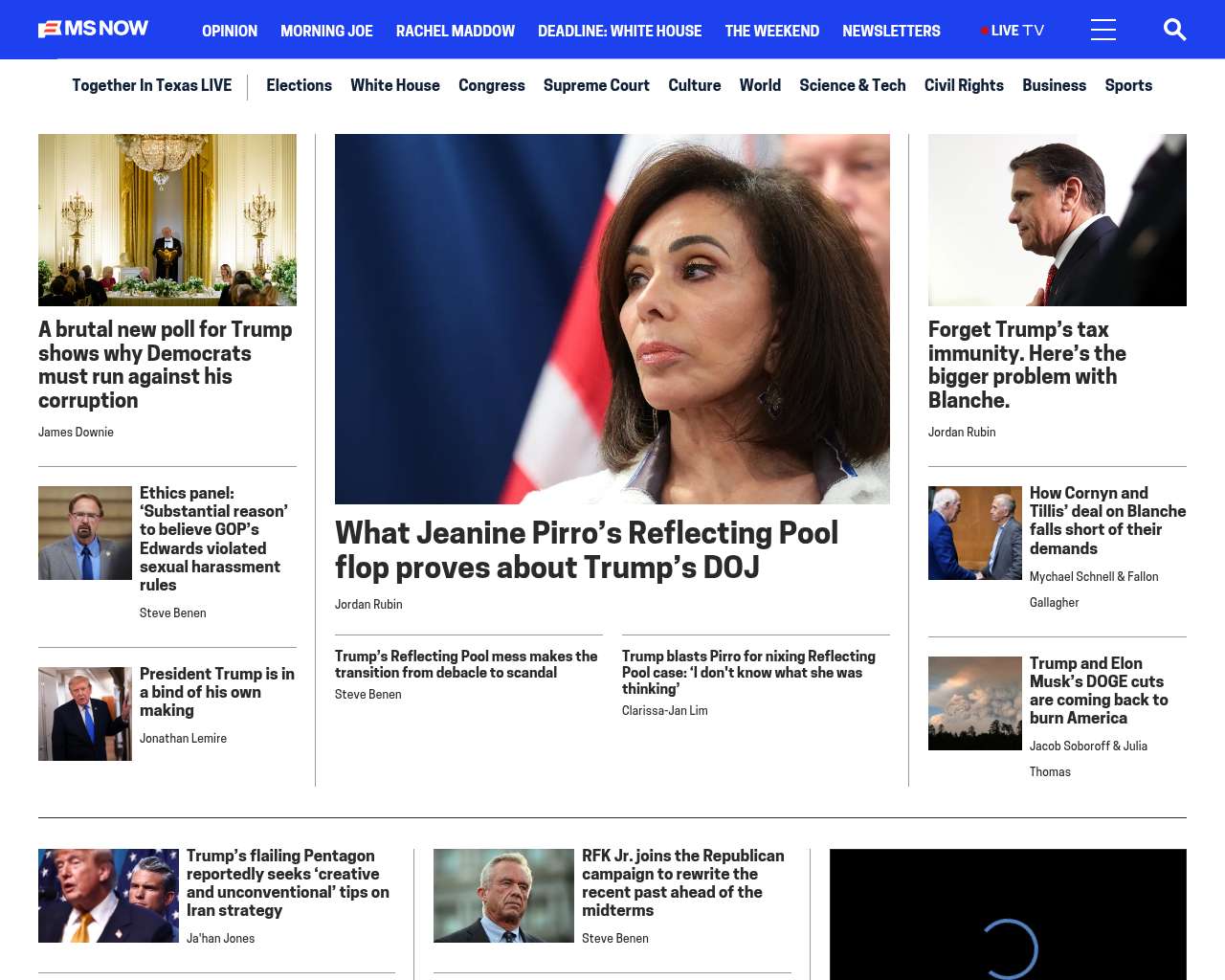
Task: Open thumbnail for Pentagon Iran strategy story
Action: (x=108, y=896)
